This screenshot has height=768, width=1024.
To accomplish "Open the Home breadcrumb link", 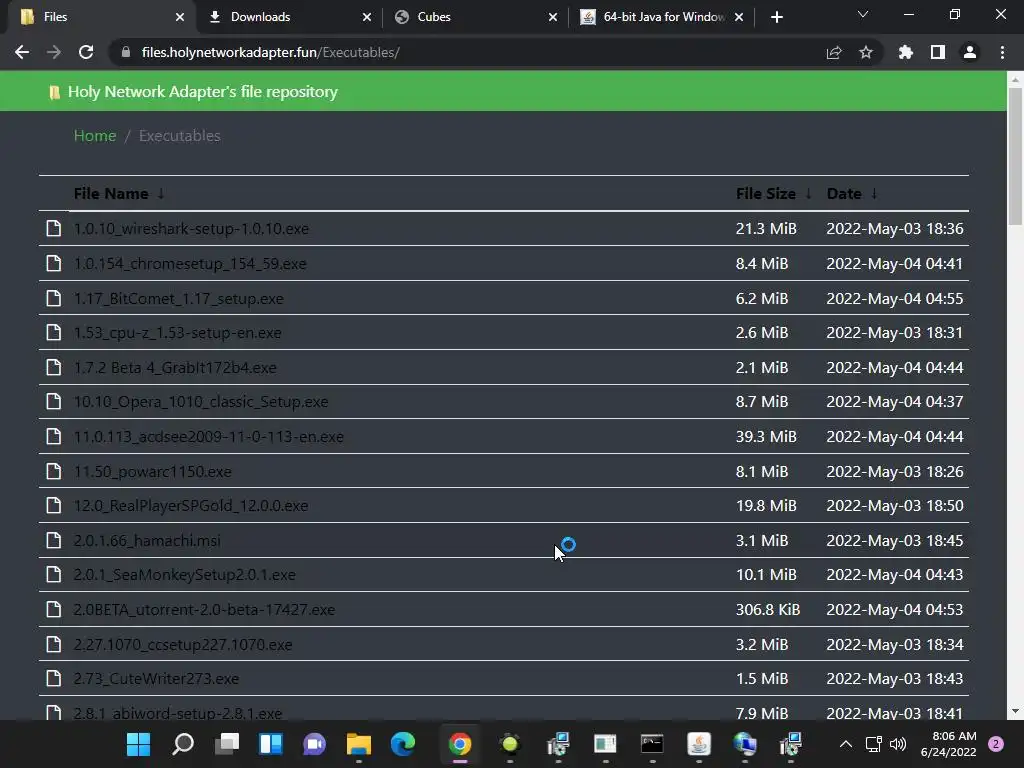I will coord(95,135).
